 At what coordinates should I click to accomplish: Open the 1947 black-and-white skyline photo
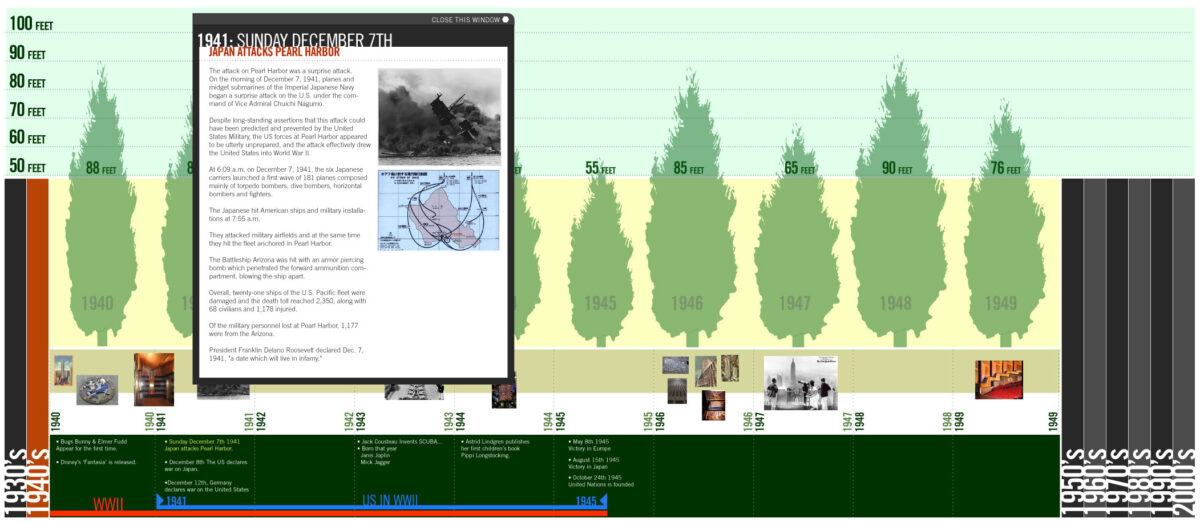pyautogui.click(x=800, y=383)
